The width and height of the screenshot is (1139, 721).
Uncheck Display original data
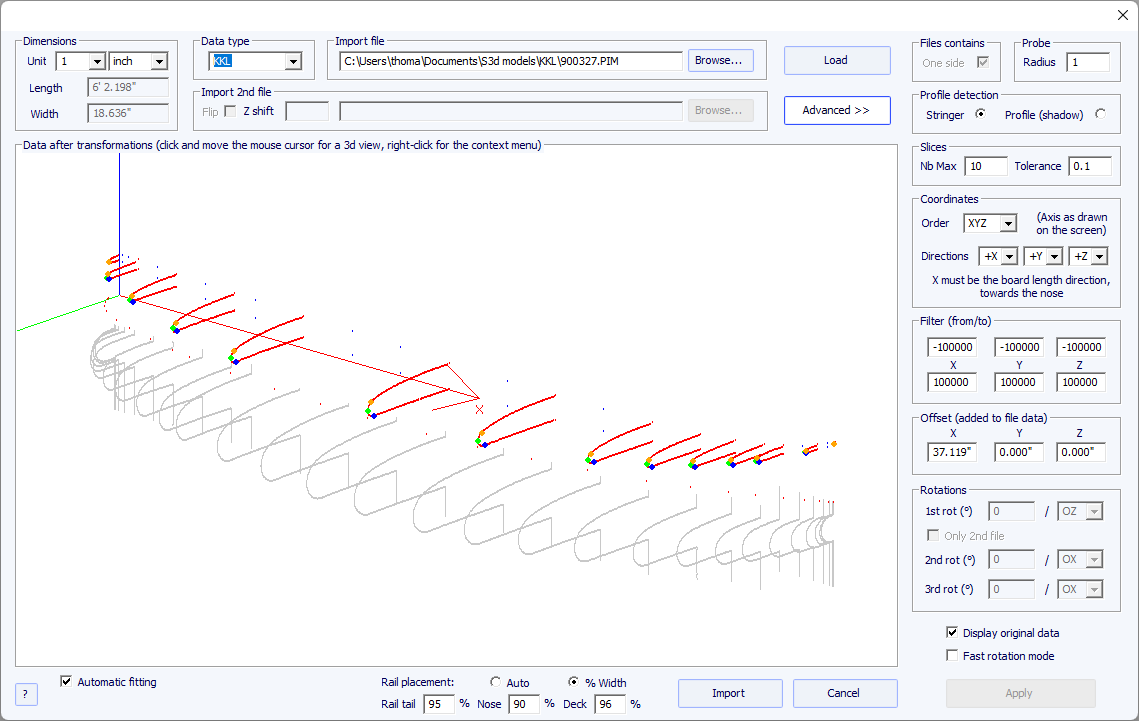952,633
